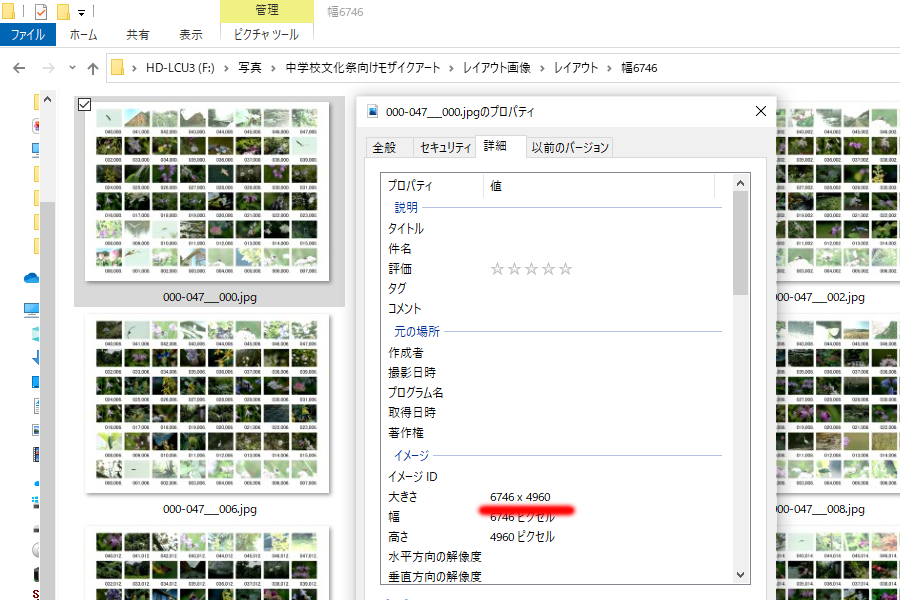Viewport: 900px width, 600px height.
Task: Switch to the セキュリティ tab in the dialog
Action: (x=445, y=148)
